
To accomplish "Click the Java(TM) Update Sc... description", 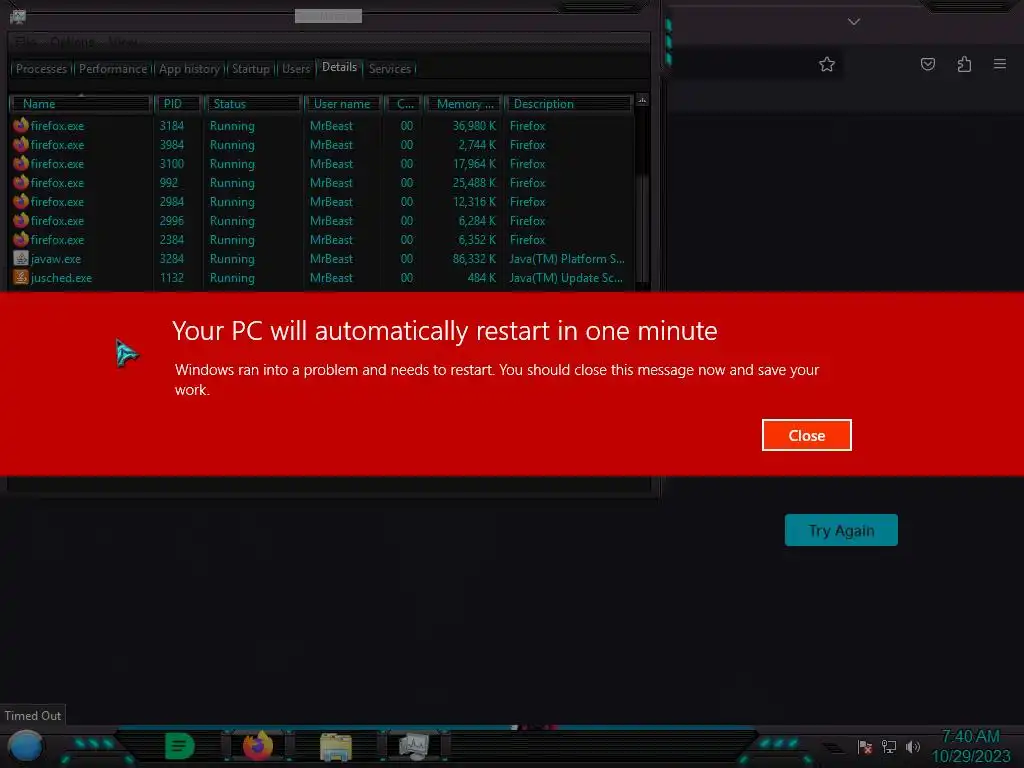I will (566, 278).
